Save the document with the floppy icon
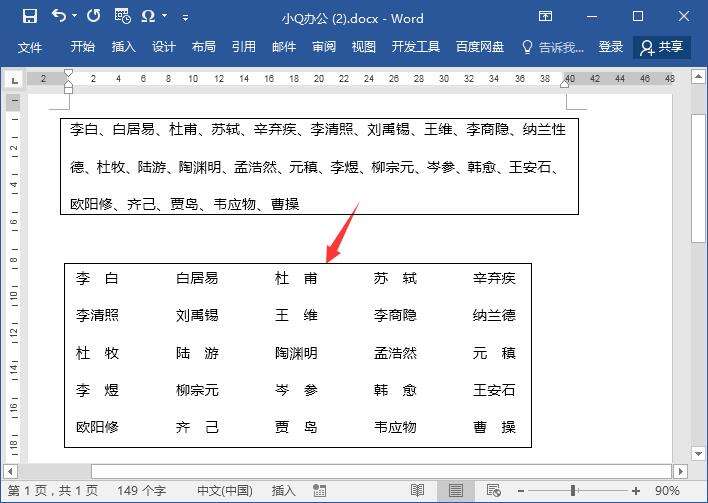Screen dimensions: 708x503 [30, 16]
